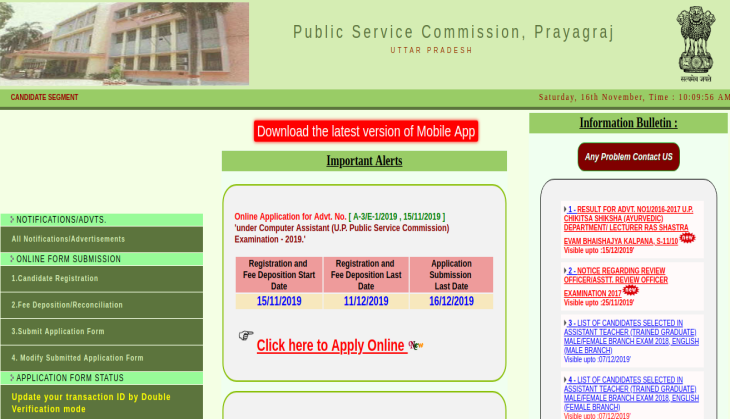Click the submission last date 16/12/2019 cell
The height and width of the screenshot is (419, 730).
[x=451, y=301]
